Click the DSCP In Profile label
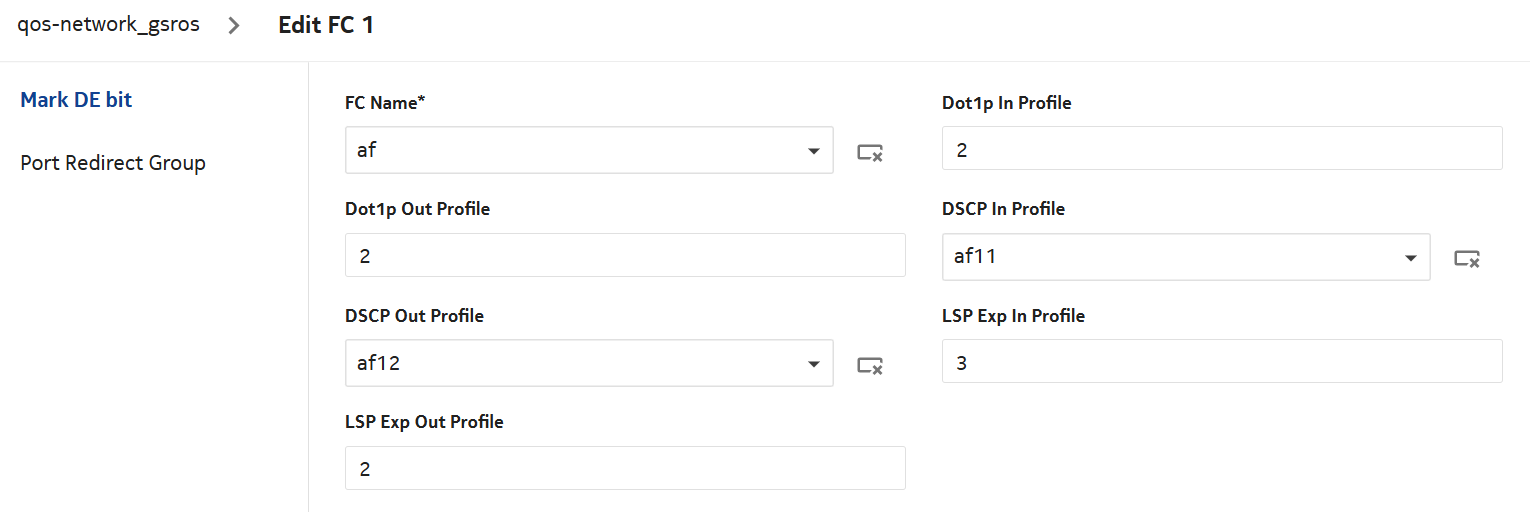 [1003, 209]
